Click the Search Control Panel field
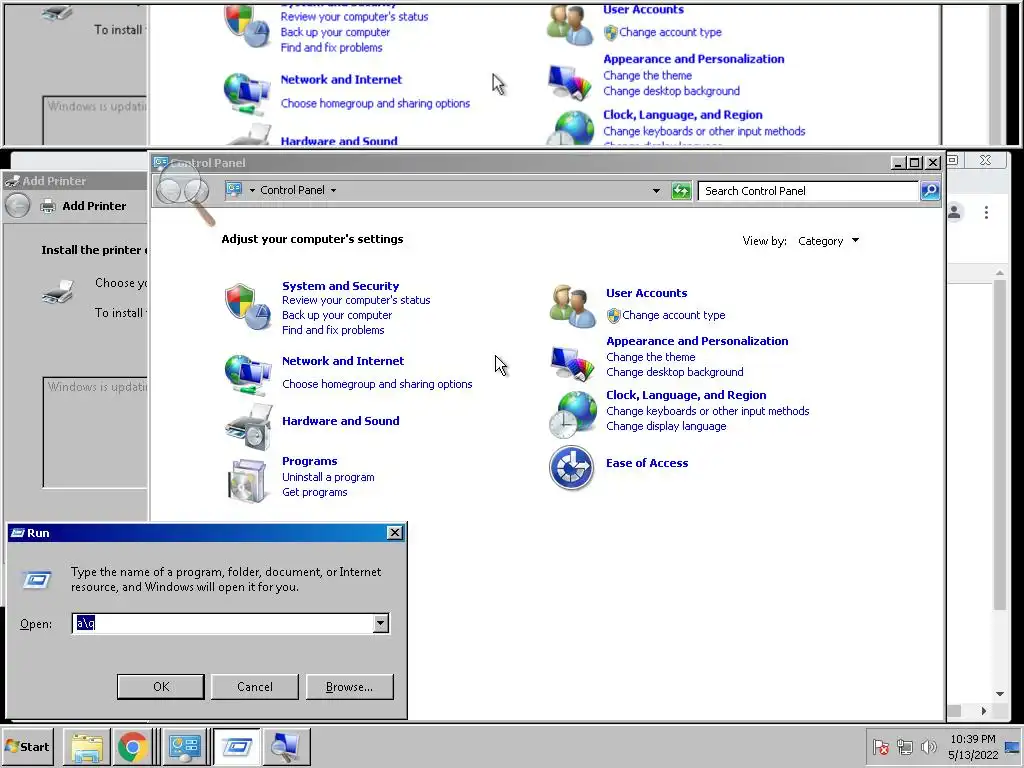This screenshot has width=1024, height=768. point(808,191)
